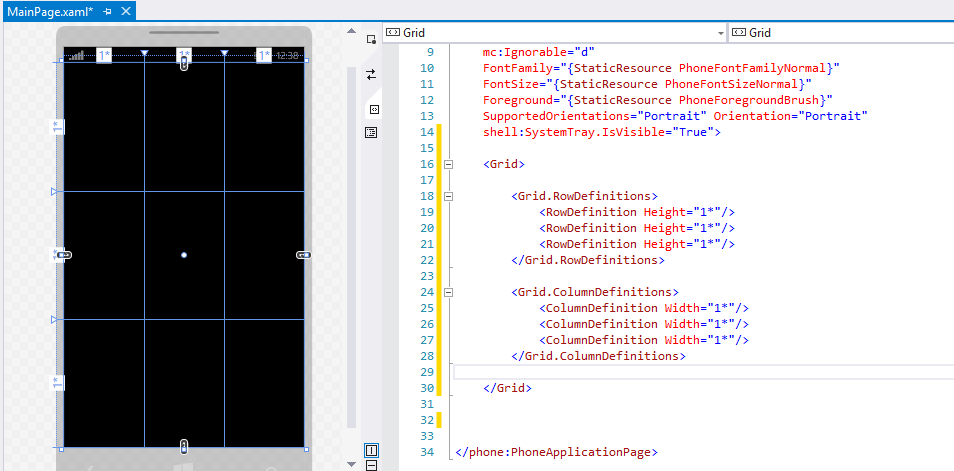This screenshot has width=954, height=471.
Task: Click the design view icon above swap arrows
Action: (371, 39)
